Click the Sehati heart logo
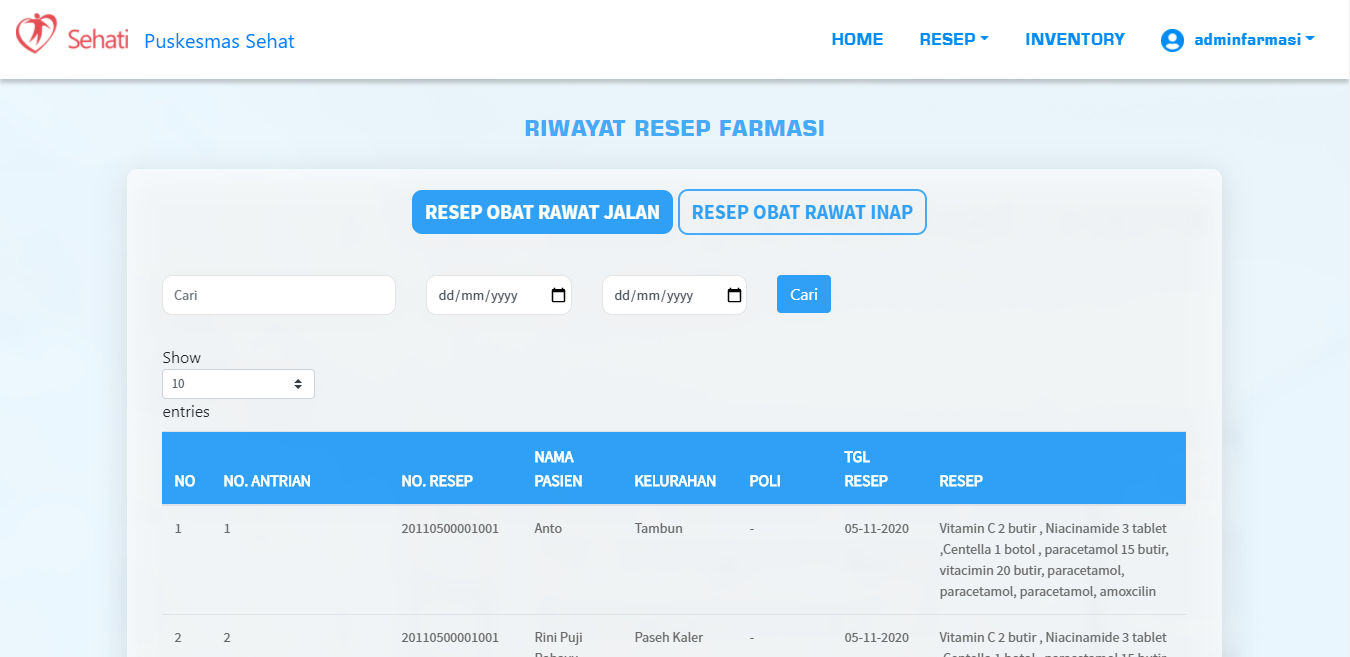Image resolution: width=1350 pixels, height=657 pixels. (36, 33)
